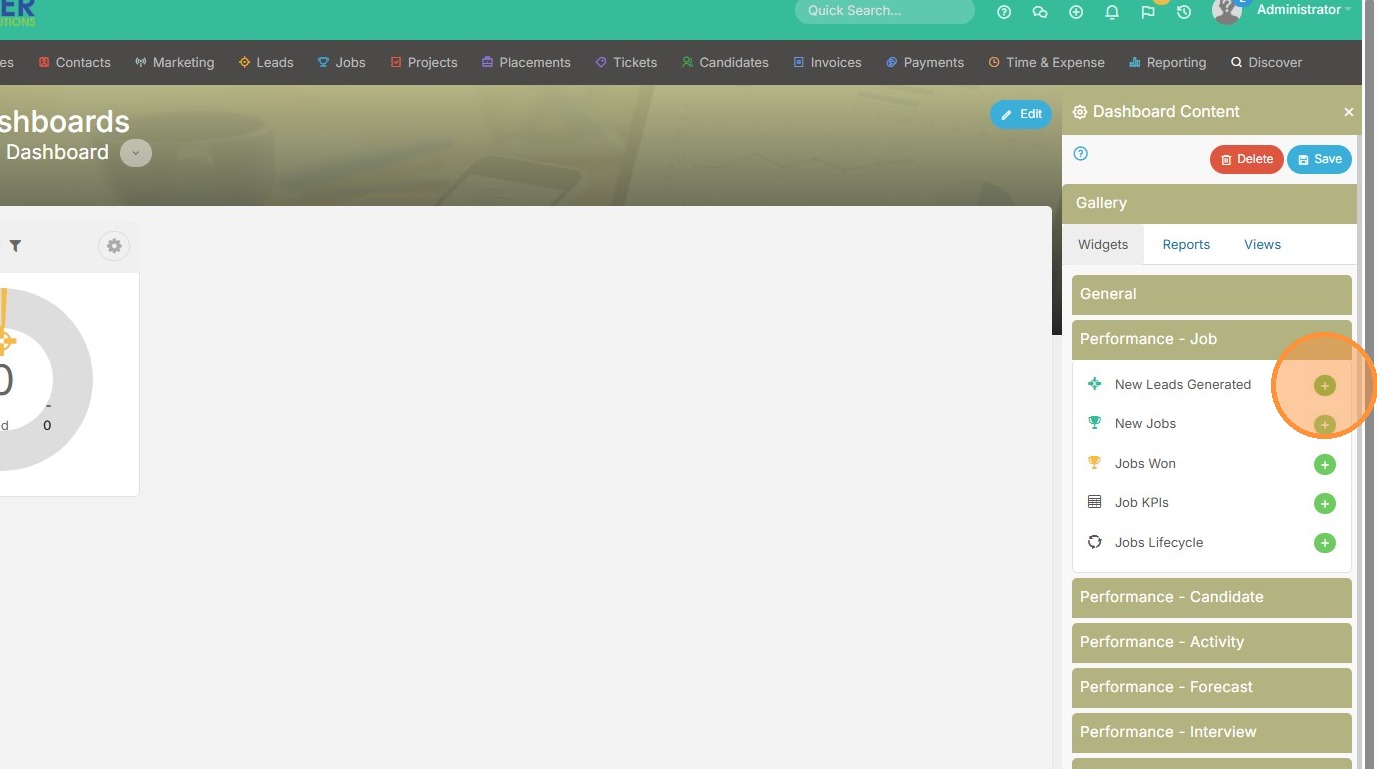This screenshot has width=1377, height=769.
Task: Click the help question mark icon in top bar
Action: pyautogui.click(x=1004, y=12)
